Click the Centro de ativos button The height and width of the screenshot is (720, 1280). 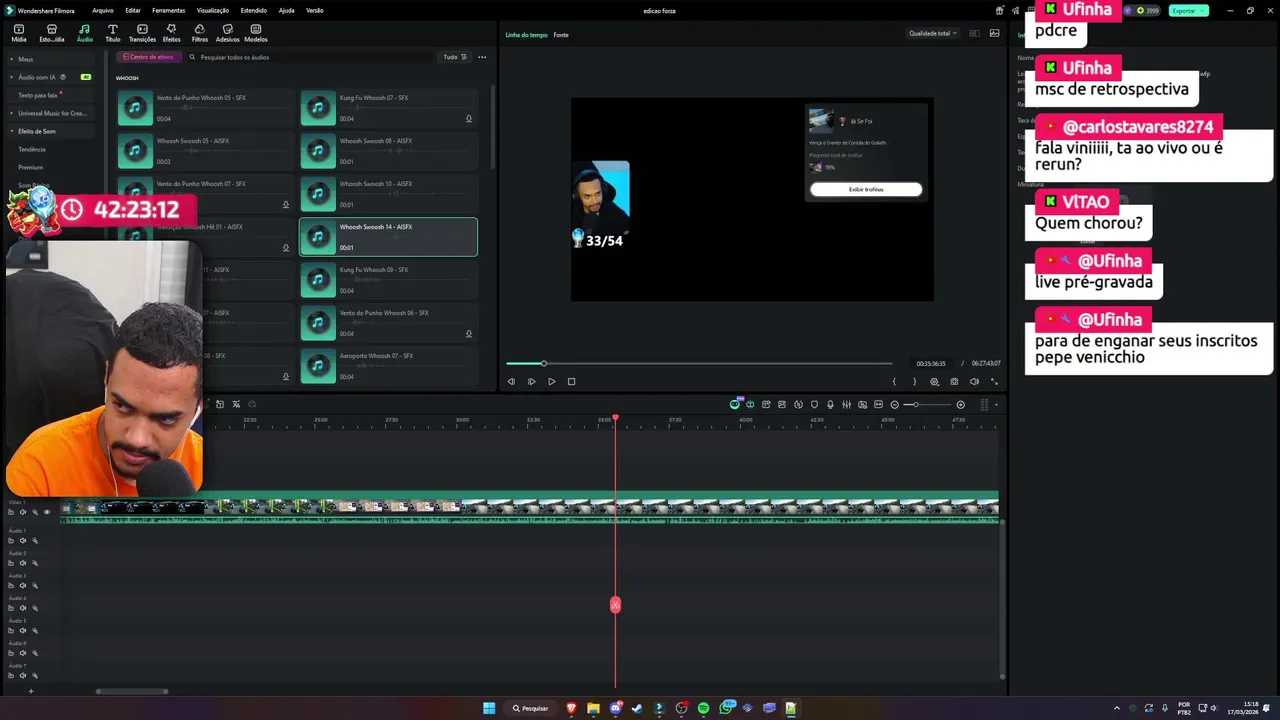148,57
